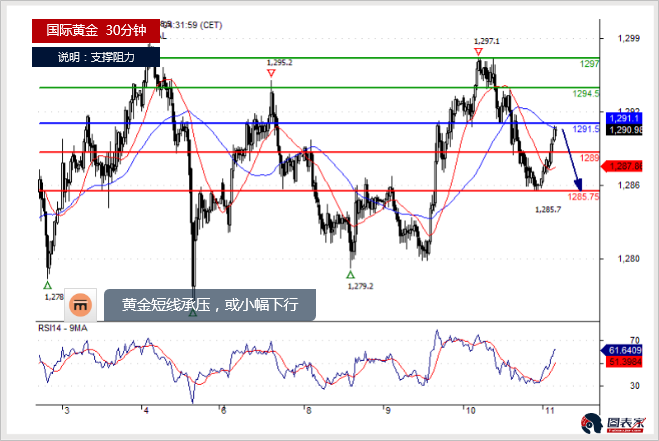Click the red 1289 support label
The width and height of the screenshot is (659, 441).
pyautogui.click(x=589, y=158)
